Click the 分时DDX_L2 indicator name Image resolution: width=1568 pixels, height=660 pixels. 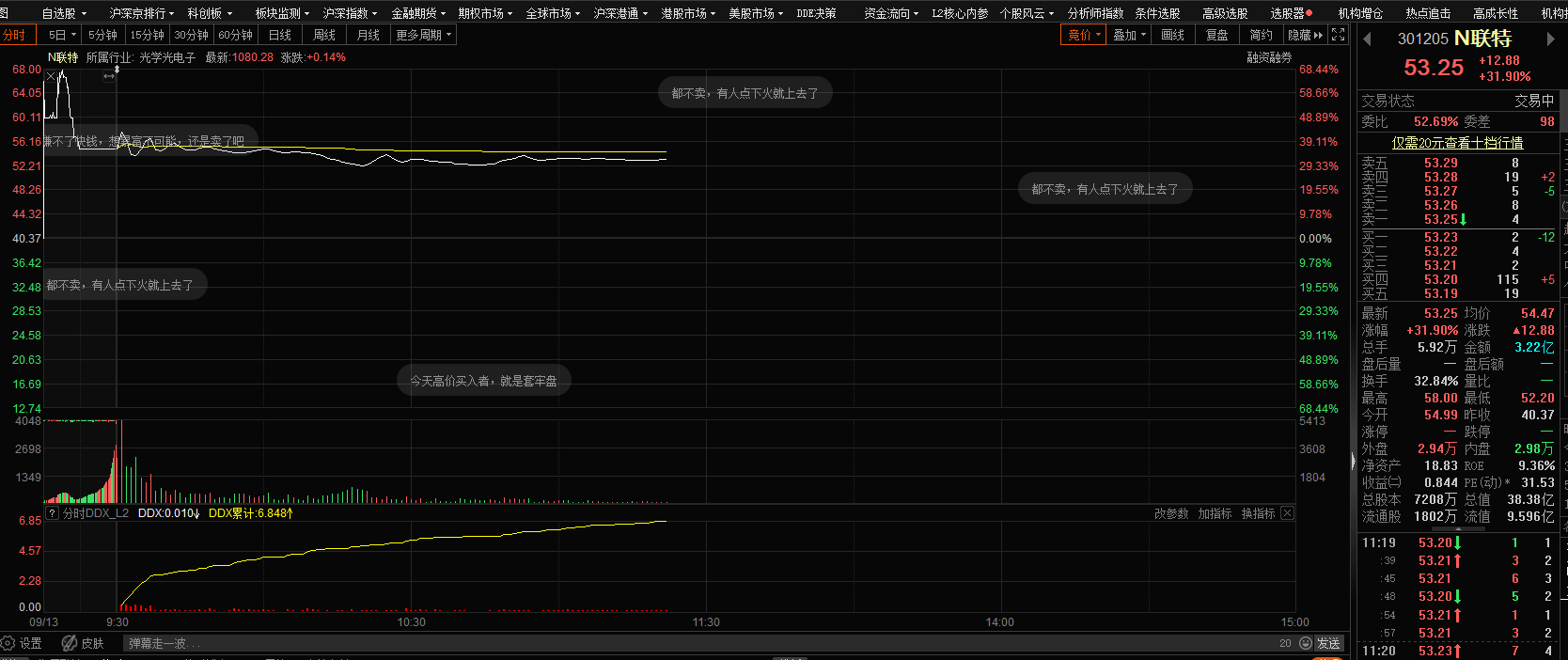(x=96, y=513)
